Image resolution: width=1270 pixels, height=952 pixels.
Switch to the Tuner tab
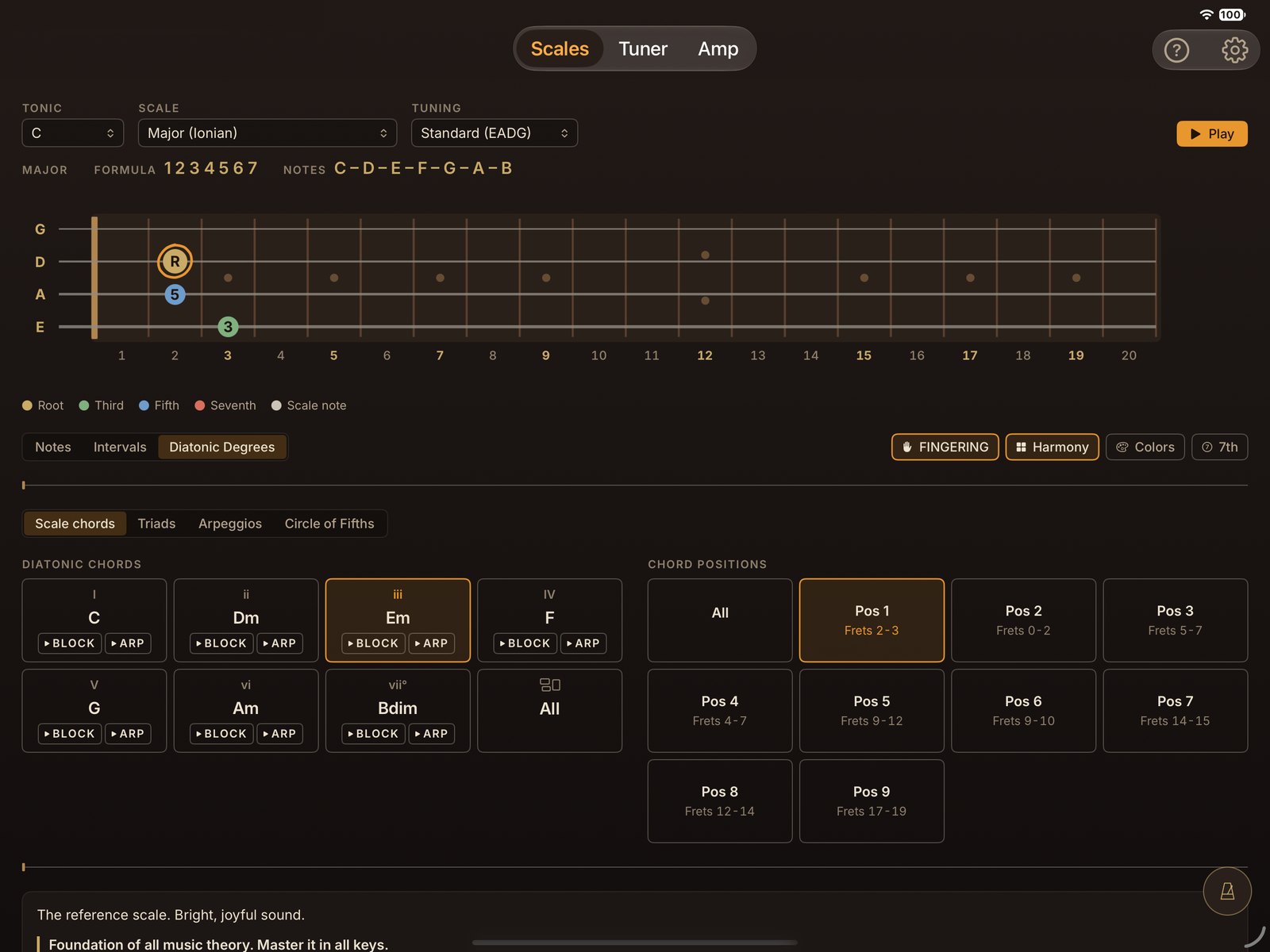click(643, 49)
